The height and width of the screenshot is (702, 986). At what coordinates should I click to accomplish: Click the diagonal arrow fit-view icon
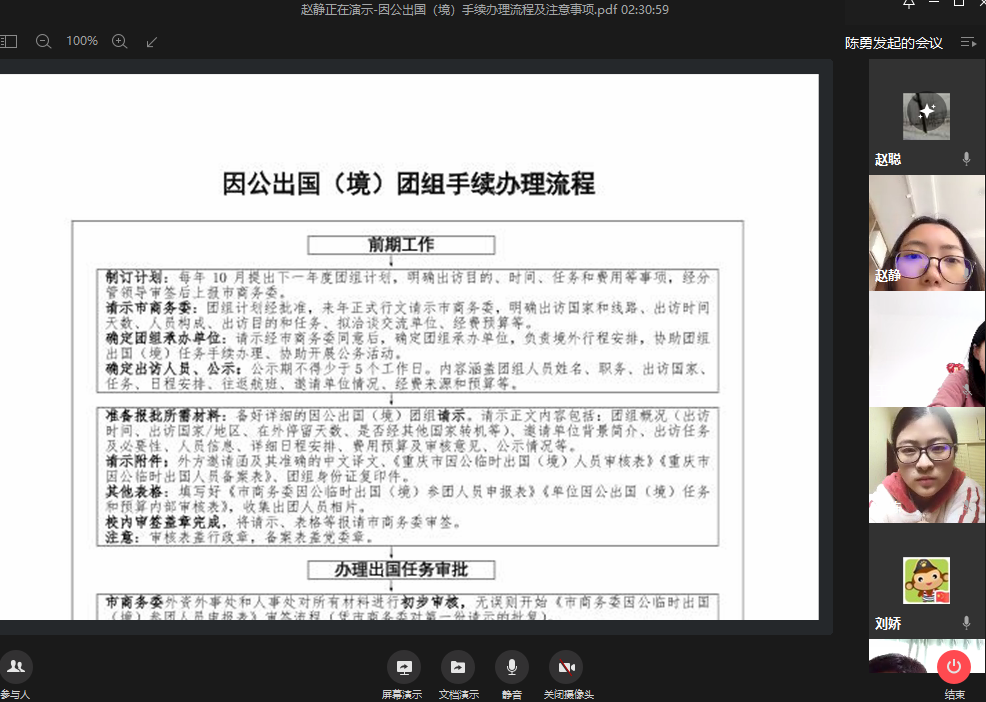[x=152, y=41]
